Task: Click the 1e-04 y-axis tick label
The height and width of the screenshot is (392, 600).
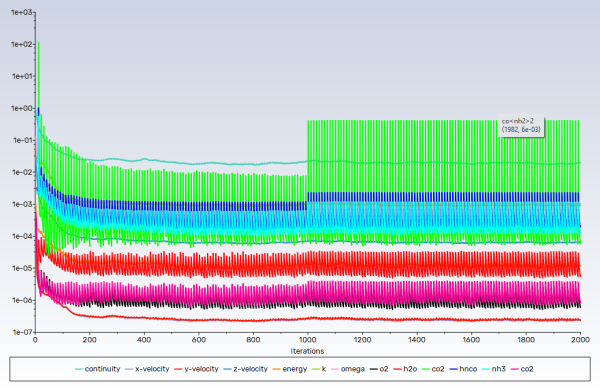Action: [23, 236]
